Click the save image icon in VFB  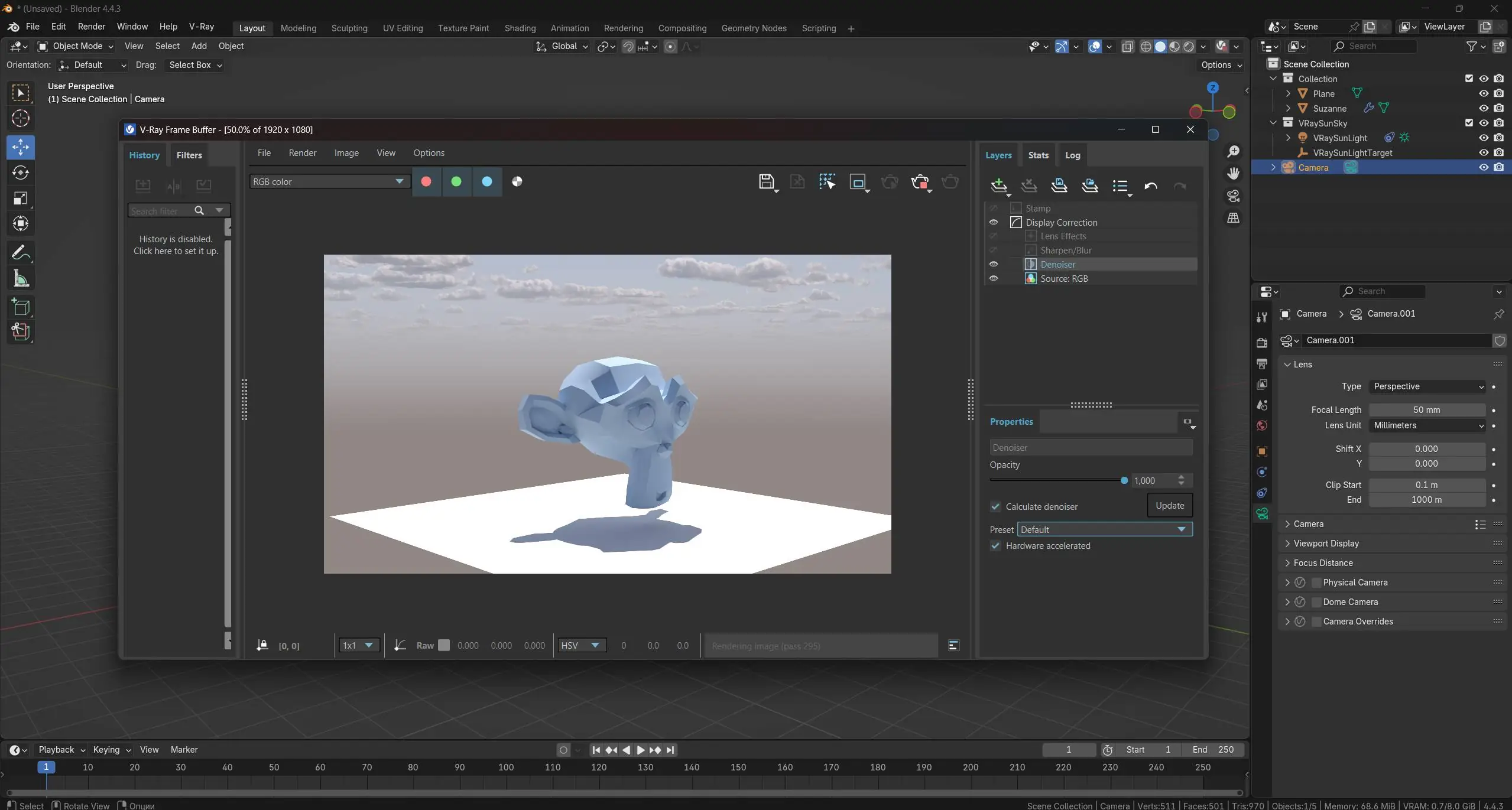coord(766,182)
